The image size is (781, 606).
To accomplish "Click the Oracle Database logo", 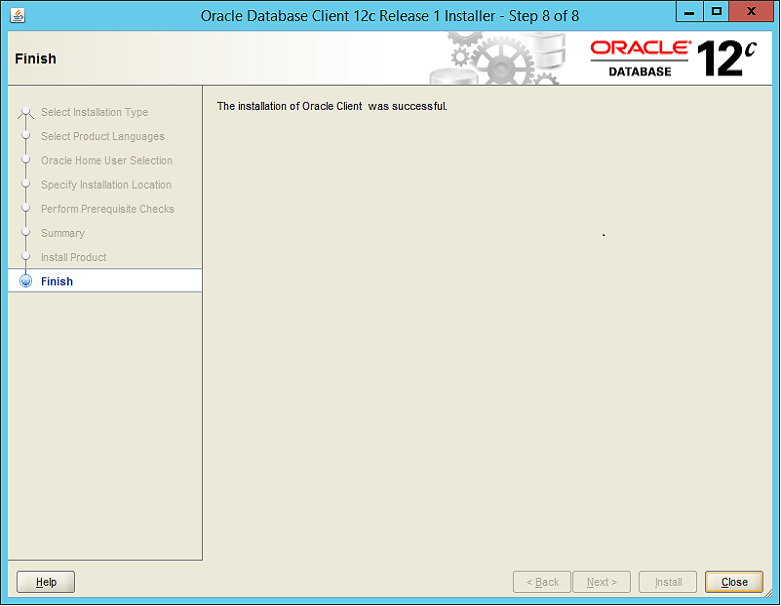I will point(640,57).
